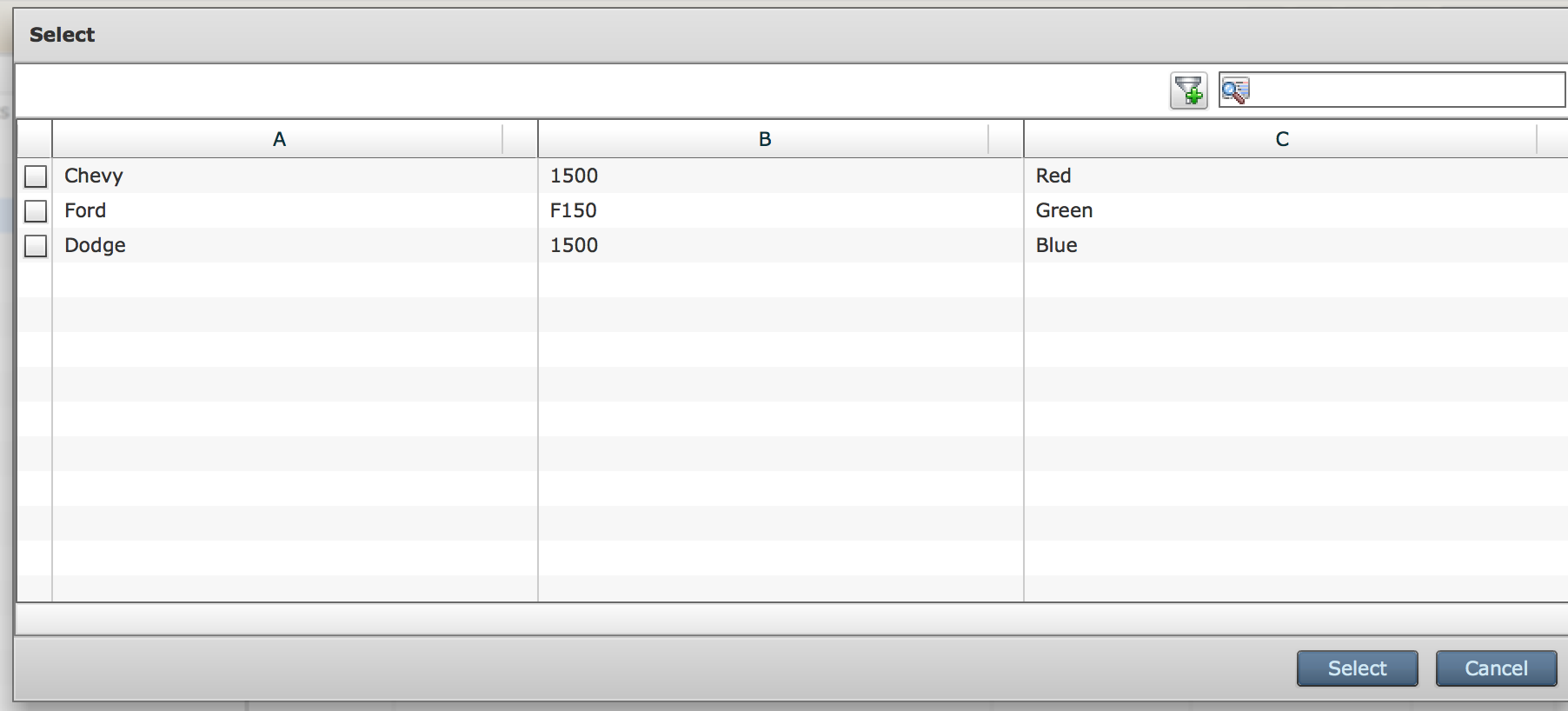This screenshot has height=711, width=1568.
Task: Select the Chevy cell
Action: point(295,176)
